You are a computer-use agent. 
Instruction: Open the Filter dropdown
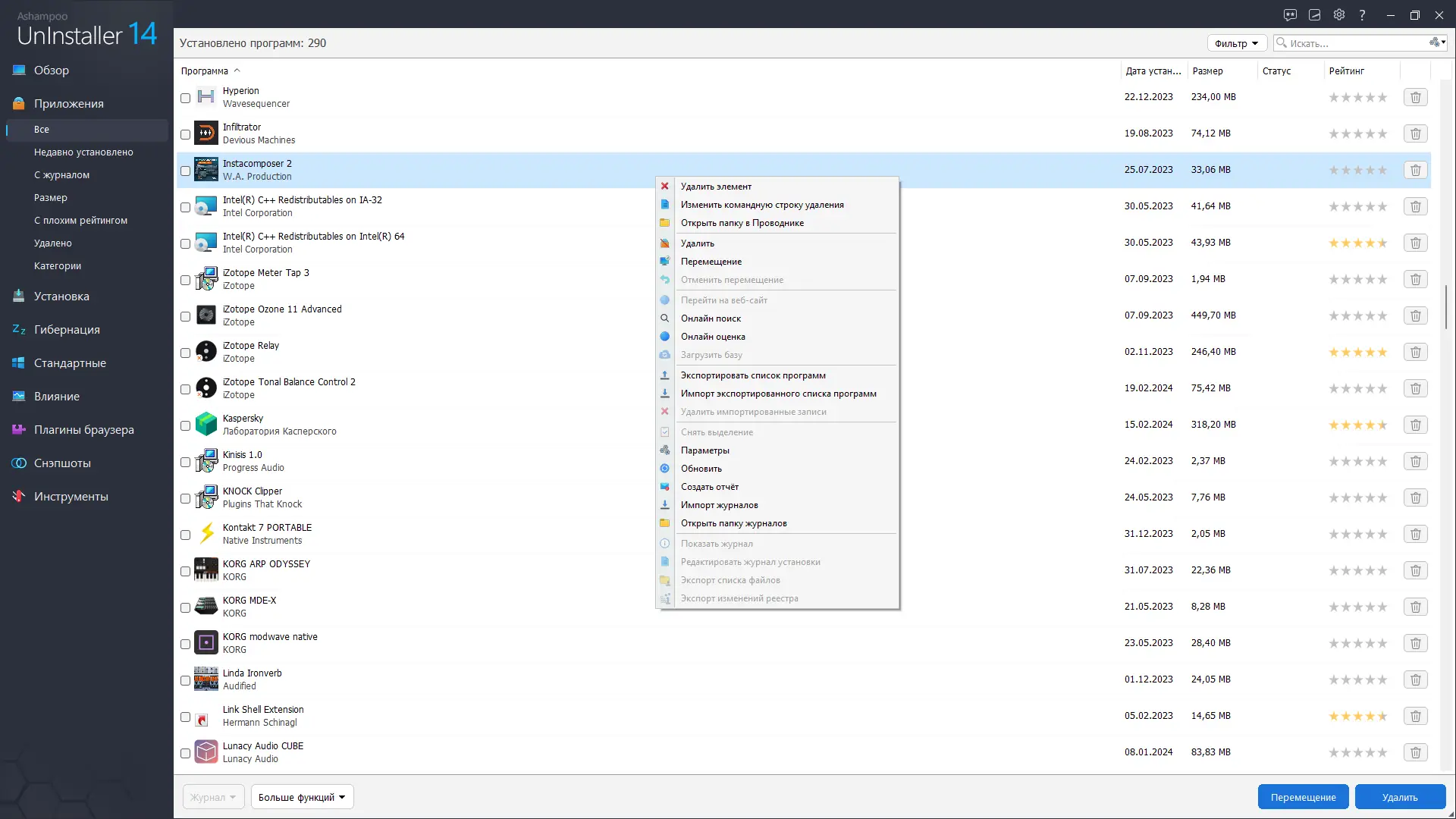[1236, 43]
